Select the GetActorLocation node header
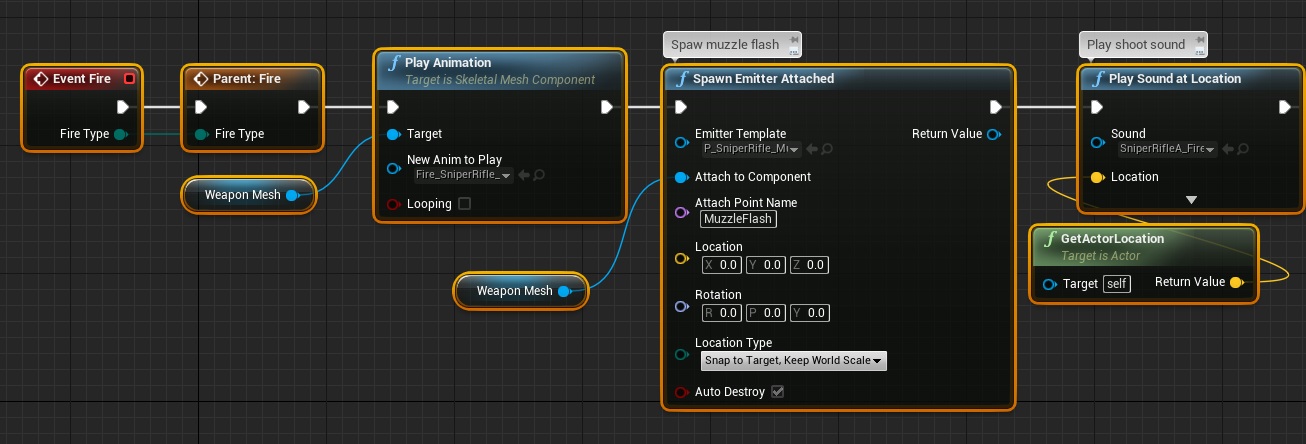 coord(1144,246)
